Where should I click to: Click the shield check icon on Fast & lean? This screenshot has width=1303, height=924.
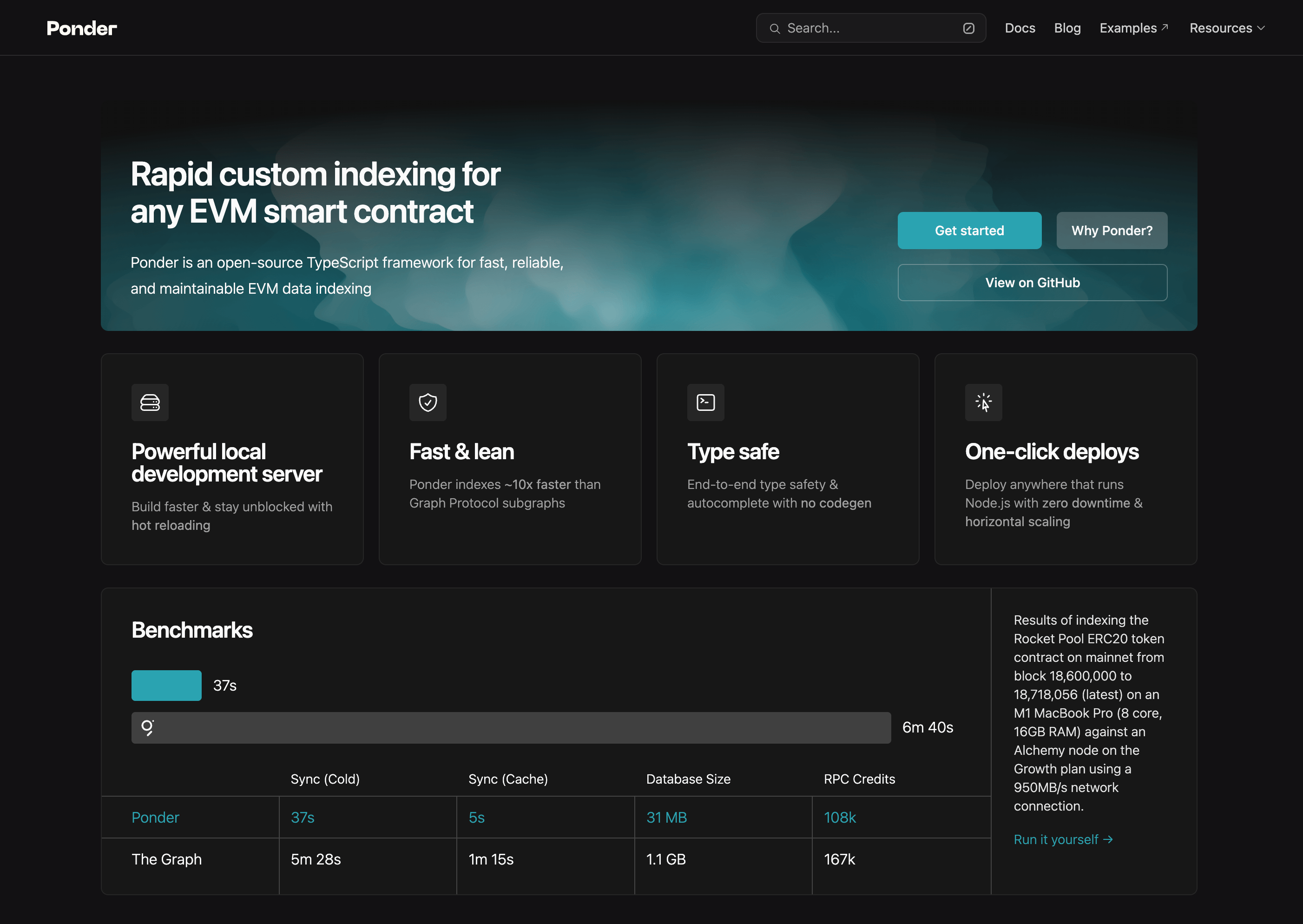click(428, 403)
